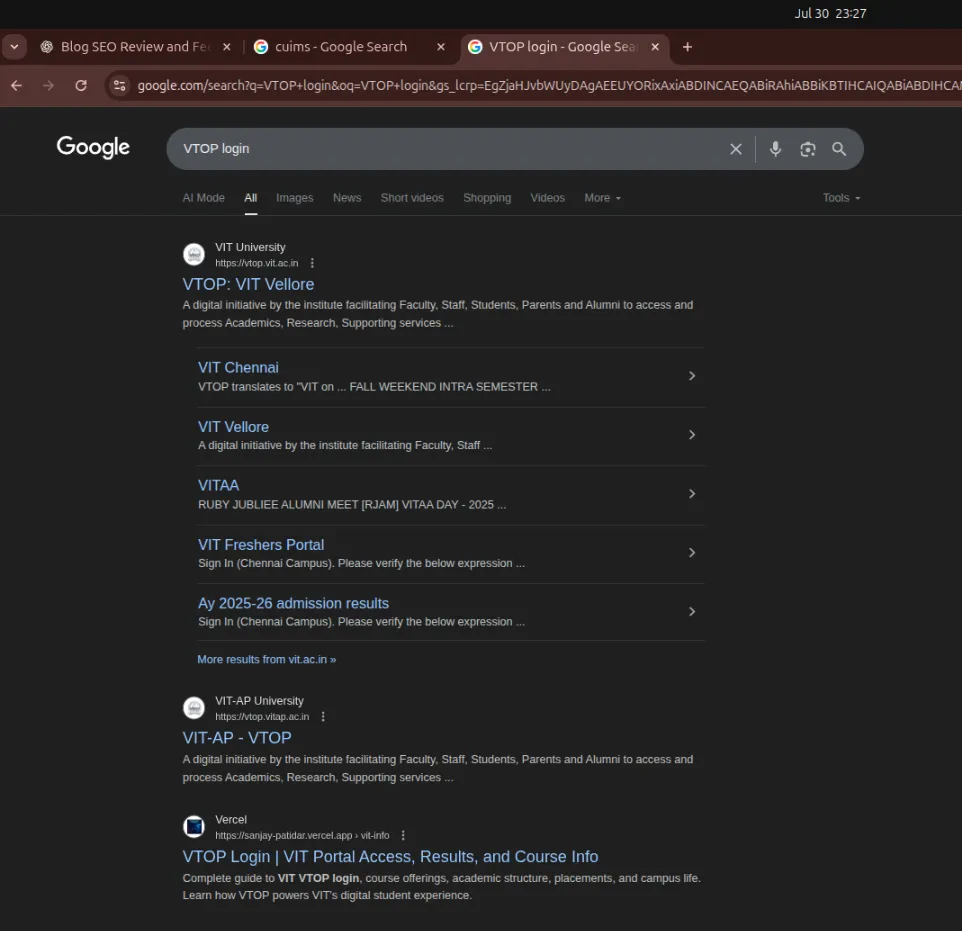Open options menu for vtop.vit.ac.in result
Viewport: 962px width, 931px height.
click(x=312, y=263)
